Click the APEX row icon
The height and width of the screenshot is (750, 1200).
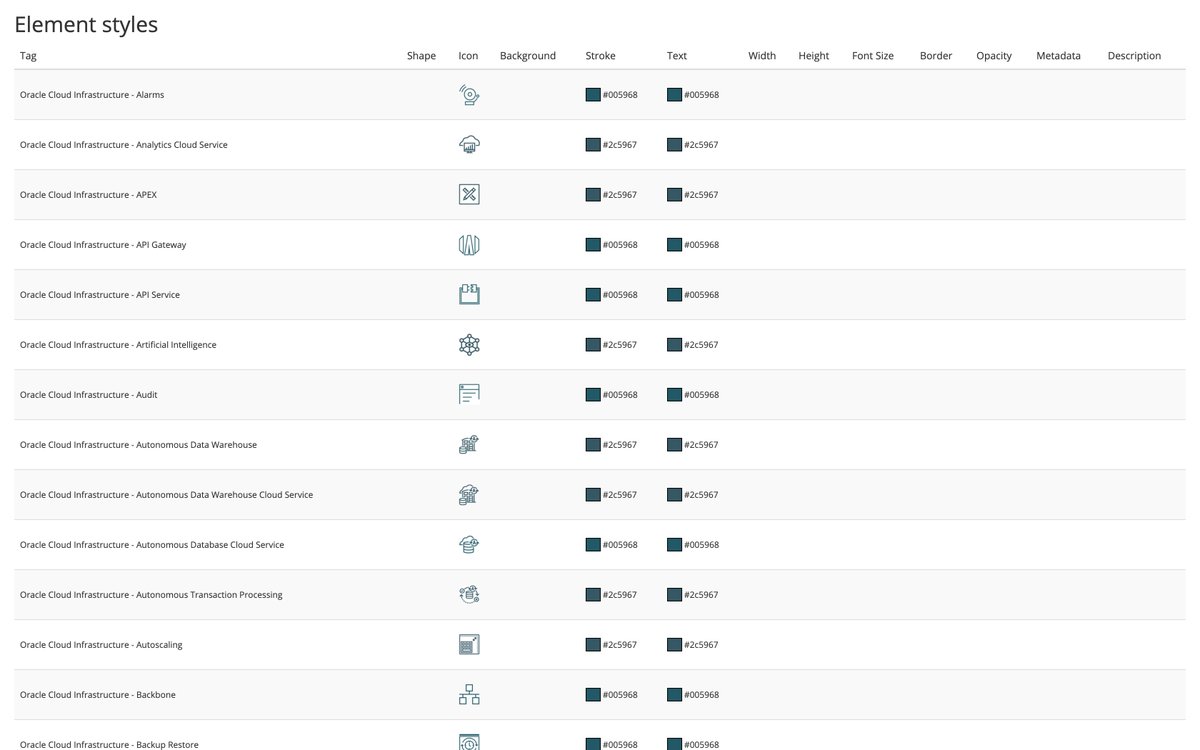[469, 195]
